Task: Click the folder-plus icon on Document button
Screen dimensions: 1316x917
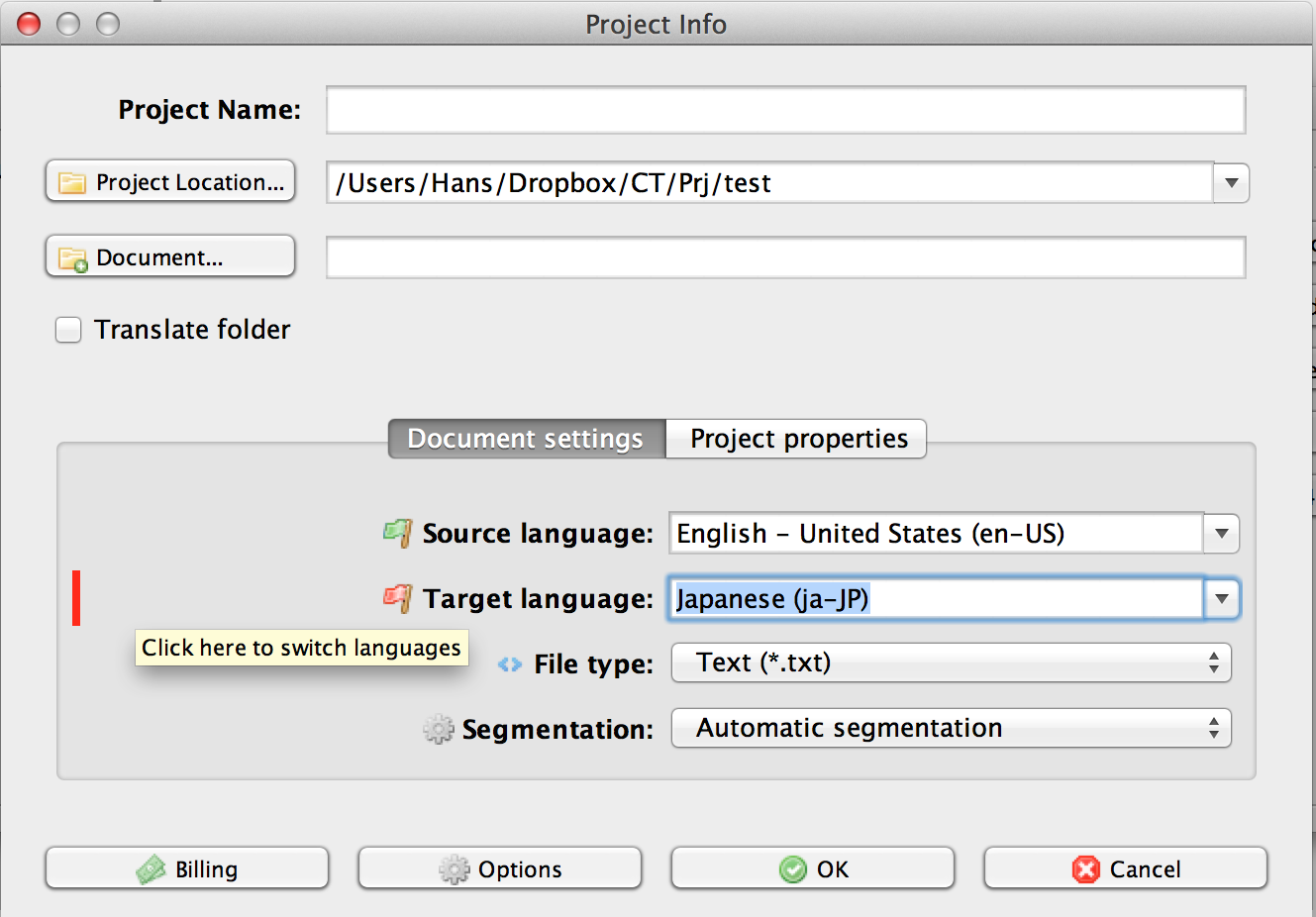Action: (72, 258)
